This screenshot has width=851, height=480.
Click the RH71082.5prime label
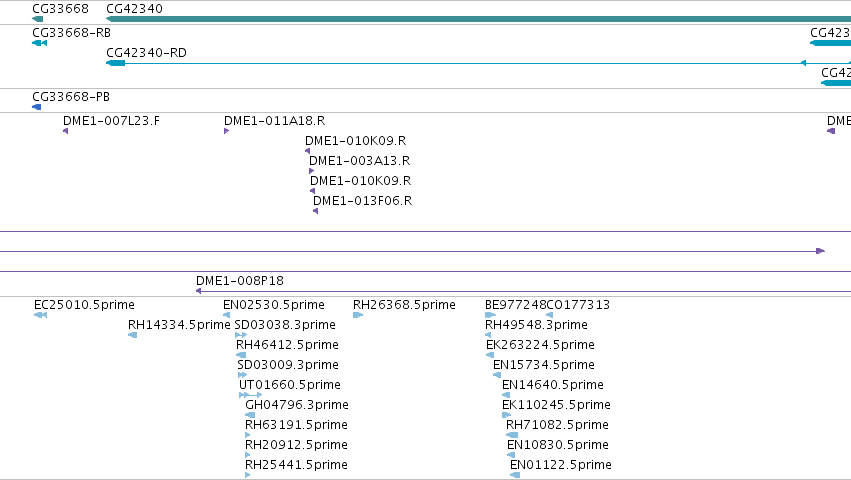[557, 425]
